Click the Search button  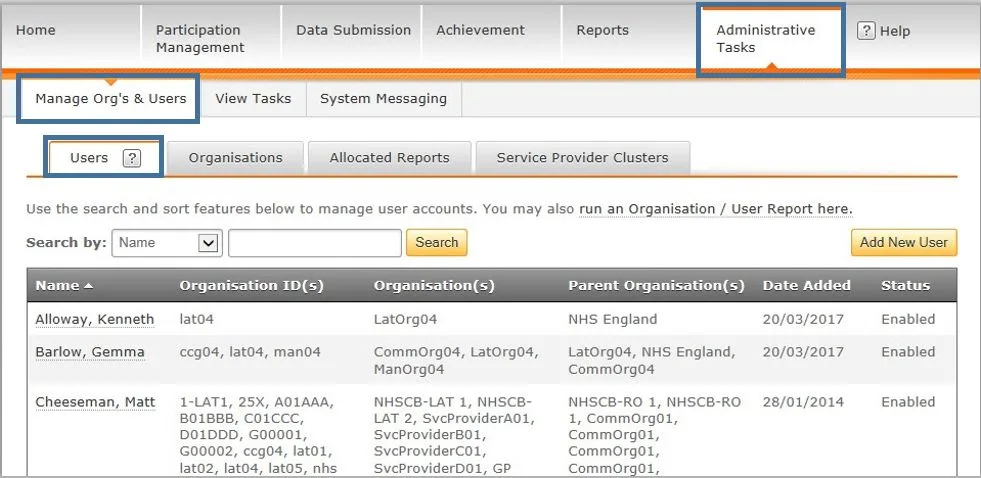437,243
